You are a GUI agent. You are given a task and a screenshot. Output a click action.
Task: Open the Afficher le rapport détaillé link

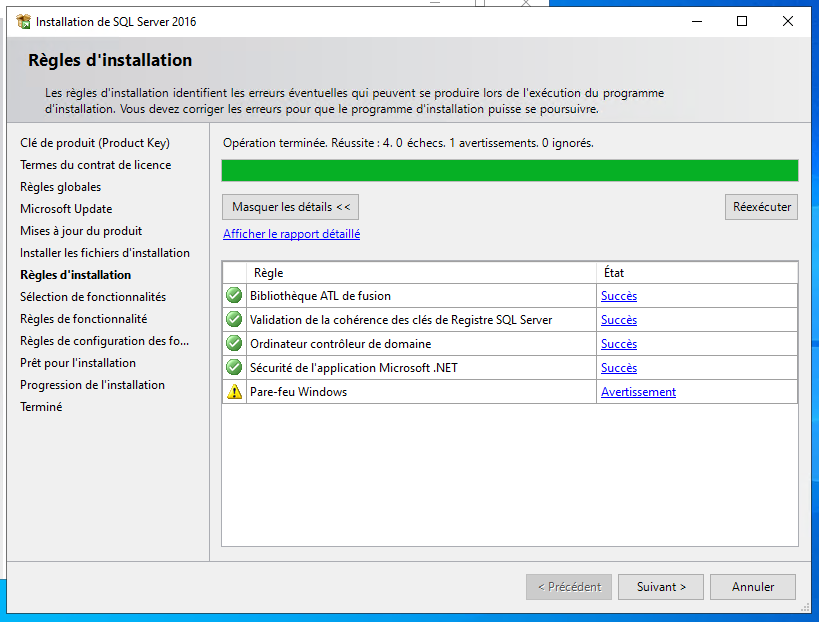pyautogui.click(x=291, y=234)
